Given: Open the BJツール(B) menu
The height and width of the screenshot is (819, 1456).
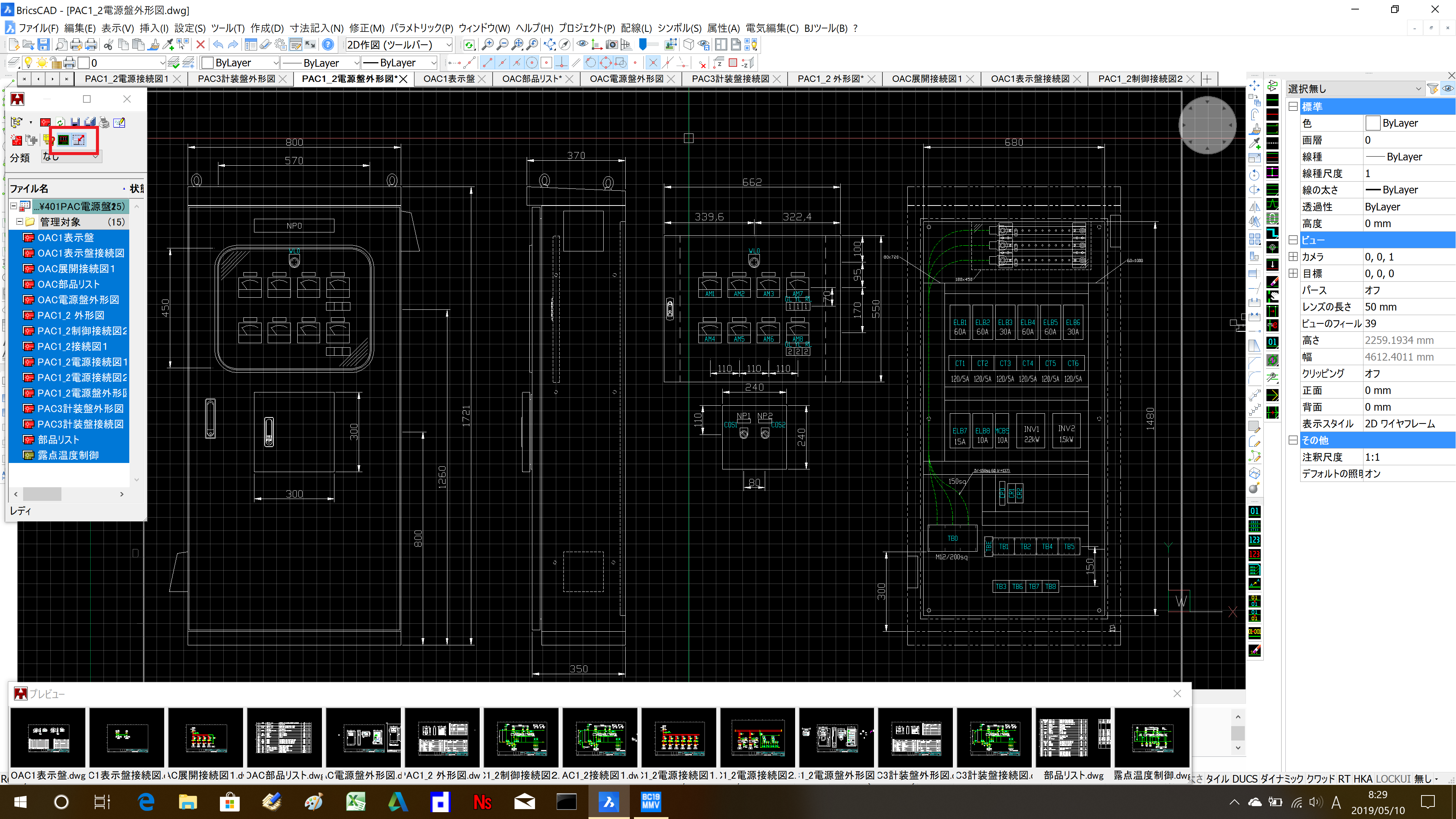Looking at the screenshot, I should 825,28.
